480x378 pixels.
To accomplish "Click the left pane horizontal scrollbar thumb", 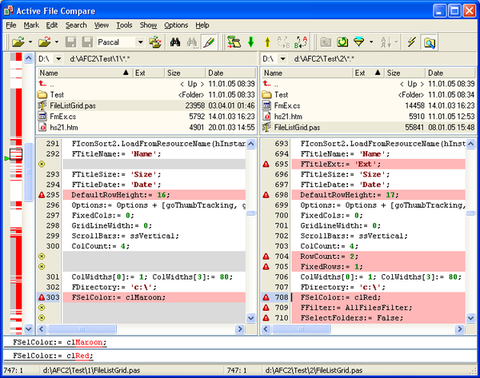I will coord(82,329).
